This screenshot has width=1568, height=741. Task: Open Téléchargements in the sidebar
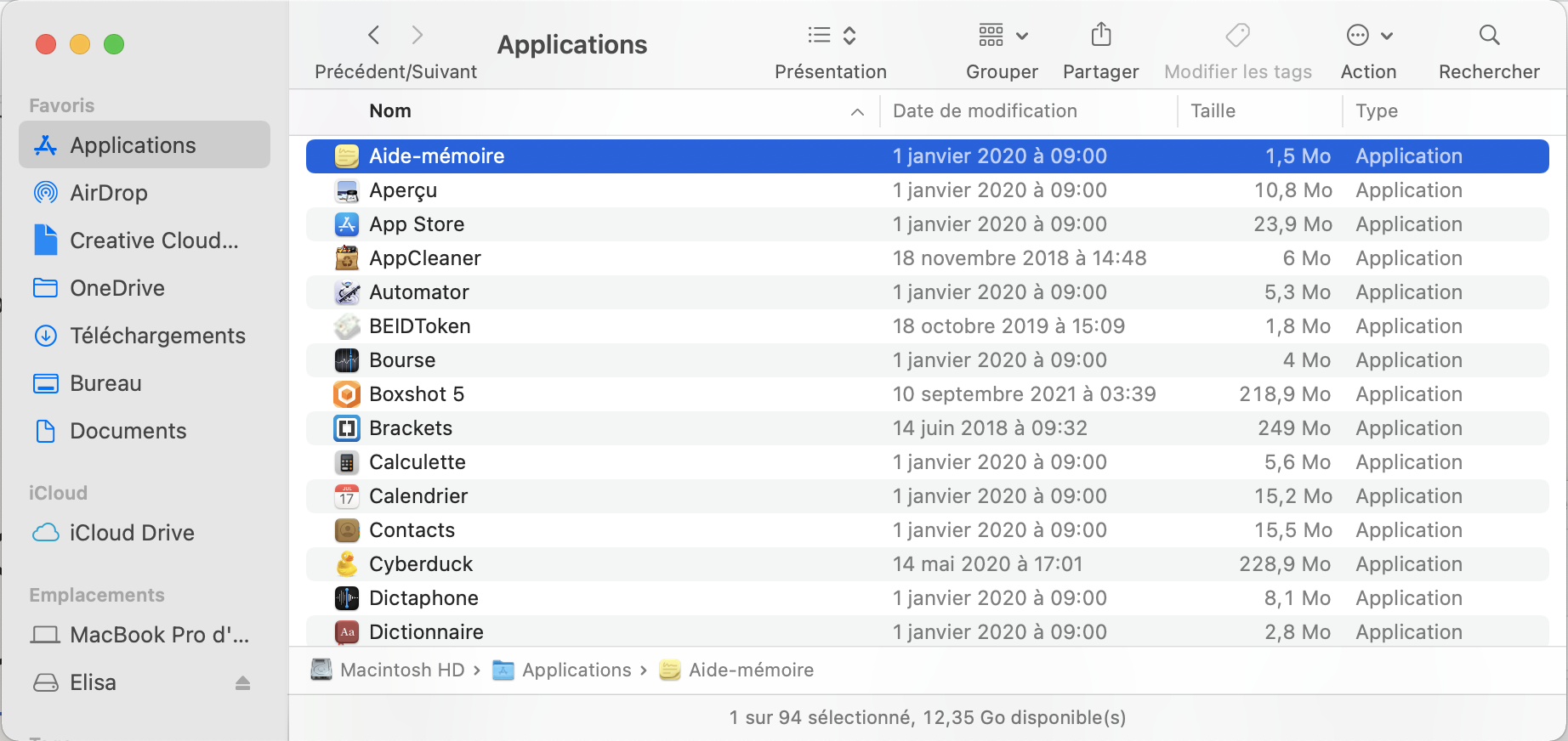click(145, 336)
